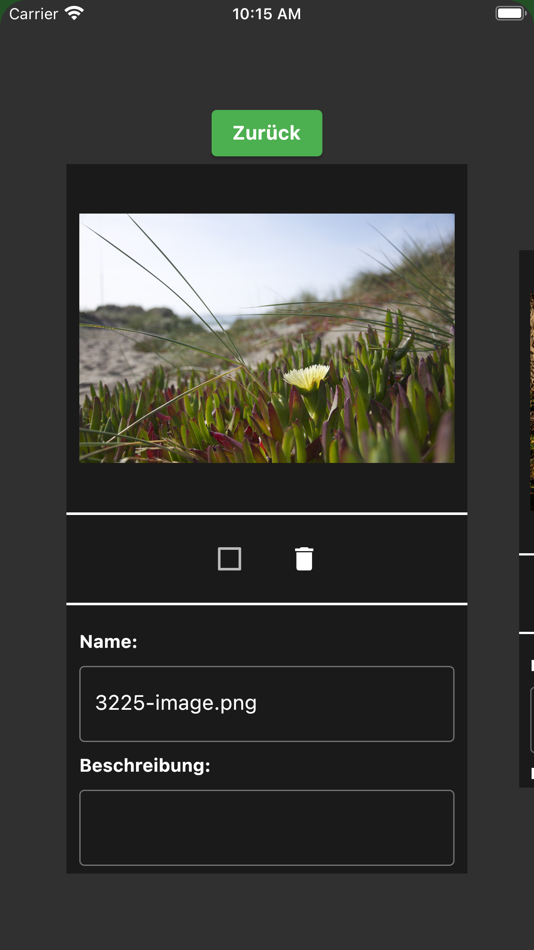The image size is (534, 950).
Task: Open the beach flower photo thumbnail
Action: pos(267,338)
